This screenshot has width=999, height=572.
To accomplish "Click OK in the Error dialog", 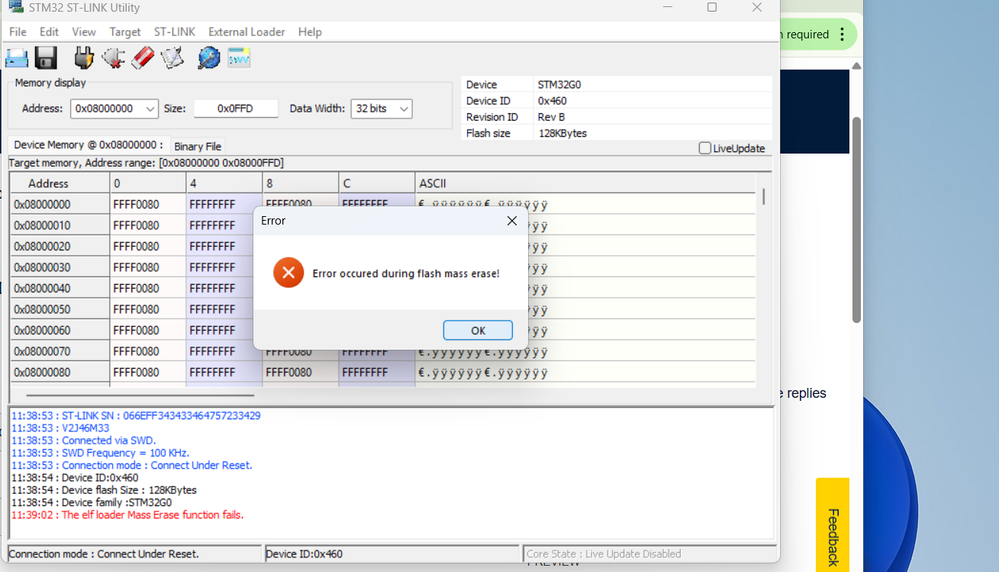I will click(x=478, y=331).
